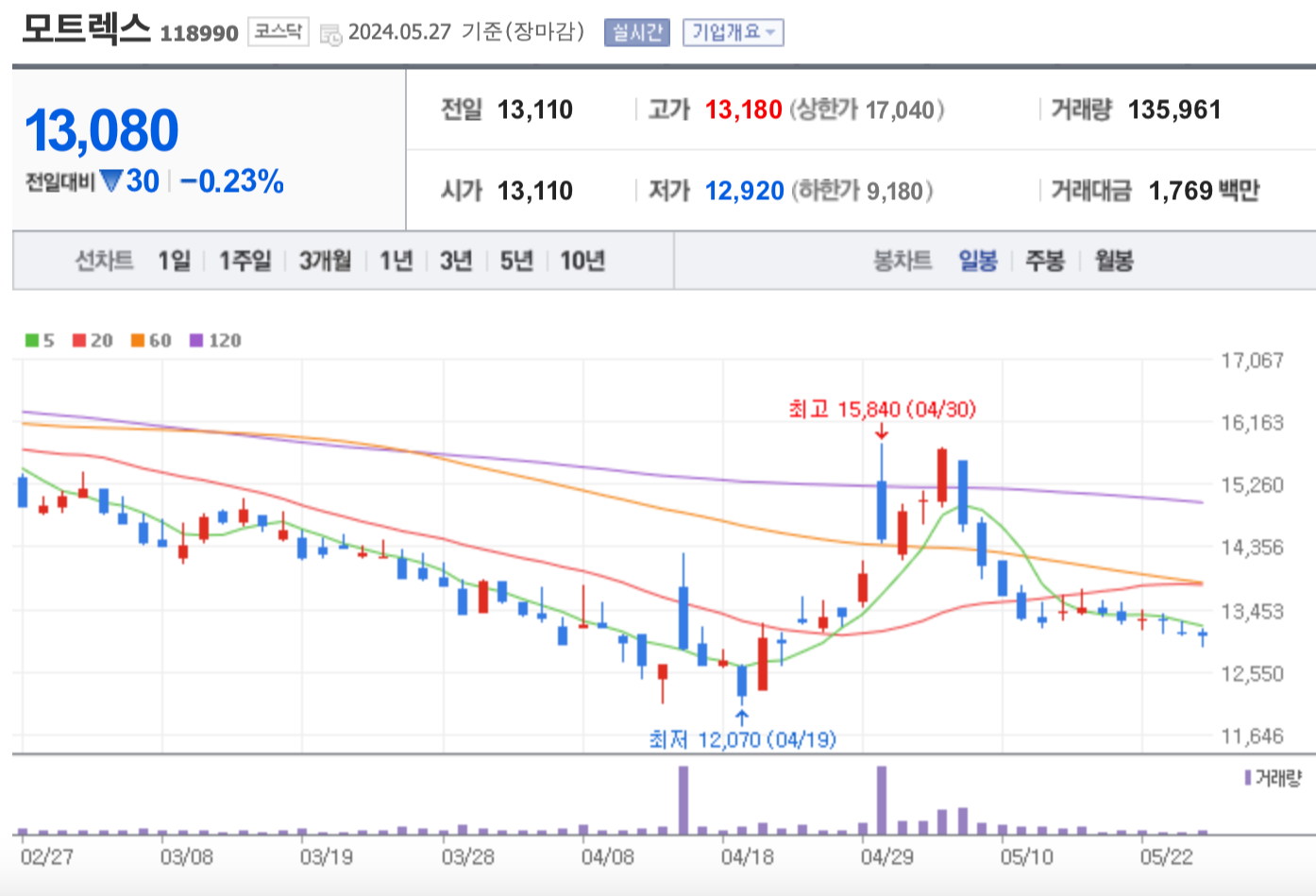Screen dimensions: 1316x896
Task: Click the 거래량 value 135,961
Action: (x=1174, y=110)
